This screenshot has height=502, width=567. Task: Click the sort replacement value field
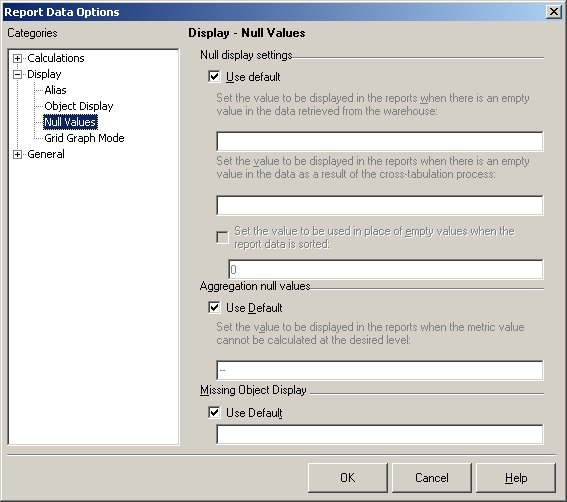[x=385, y=269]
